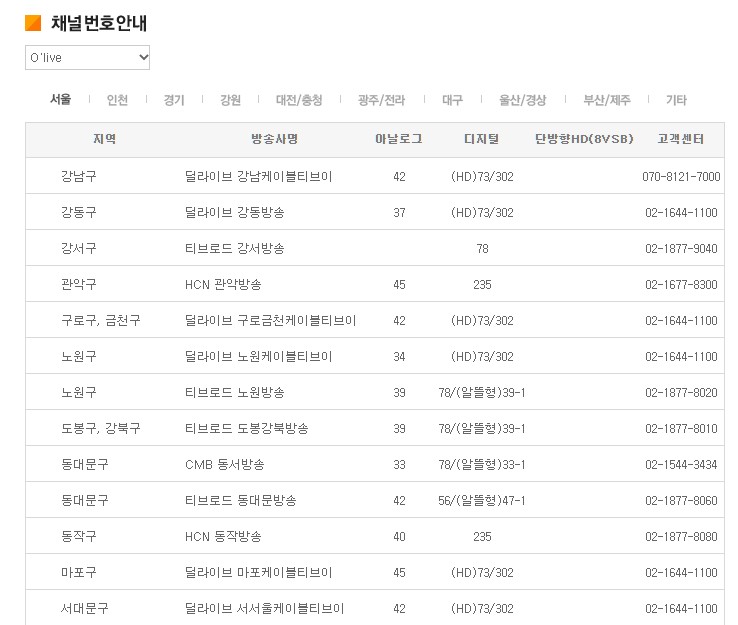Click the 강서구 region cell
738x625 pixels.
[79, 248]
